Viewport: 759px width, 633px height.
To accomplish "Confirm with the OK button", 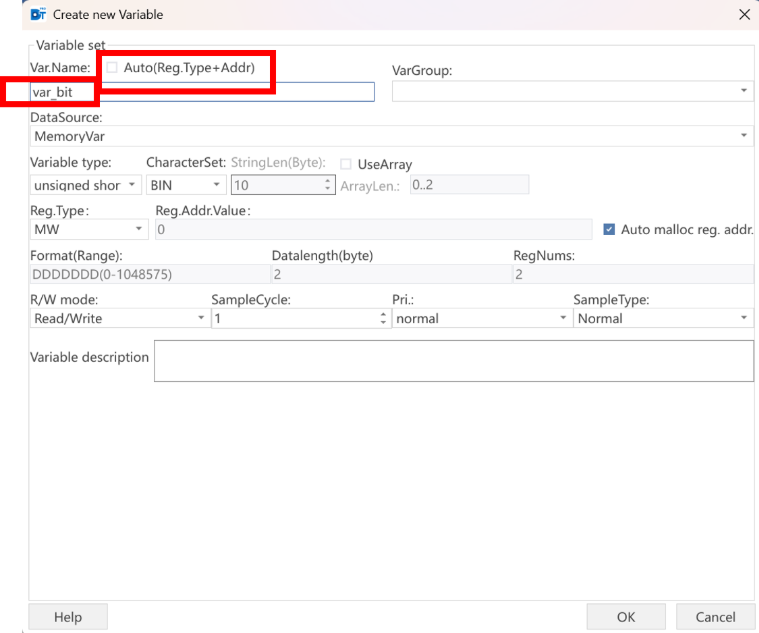I will click(x=626, y=617).
